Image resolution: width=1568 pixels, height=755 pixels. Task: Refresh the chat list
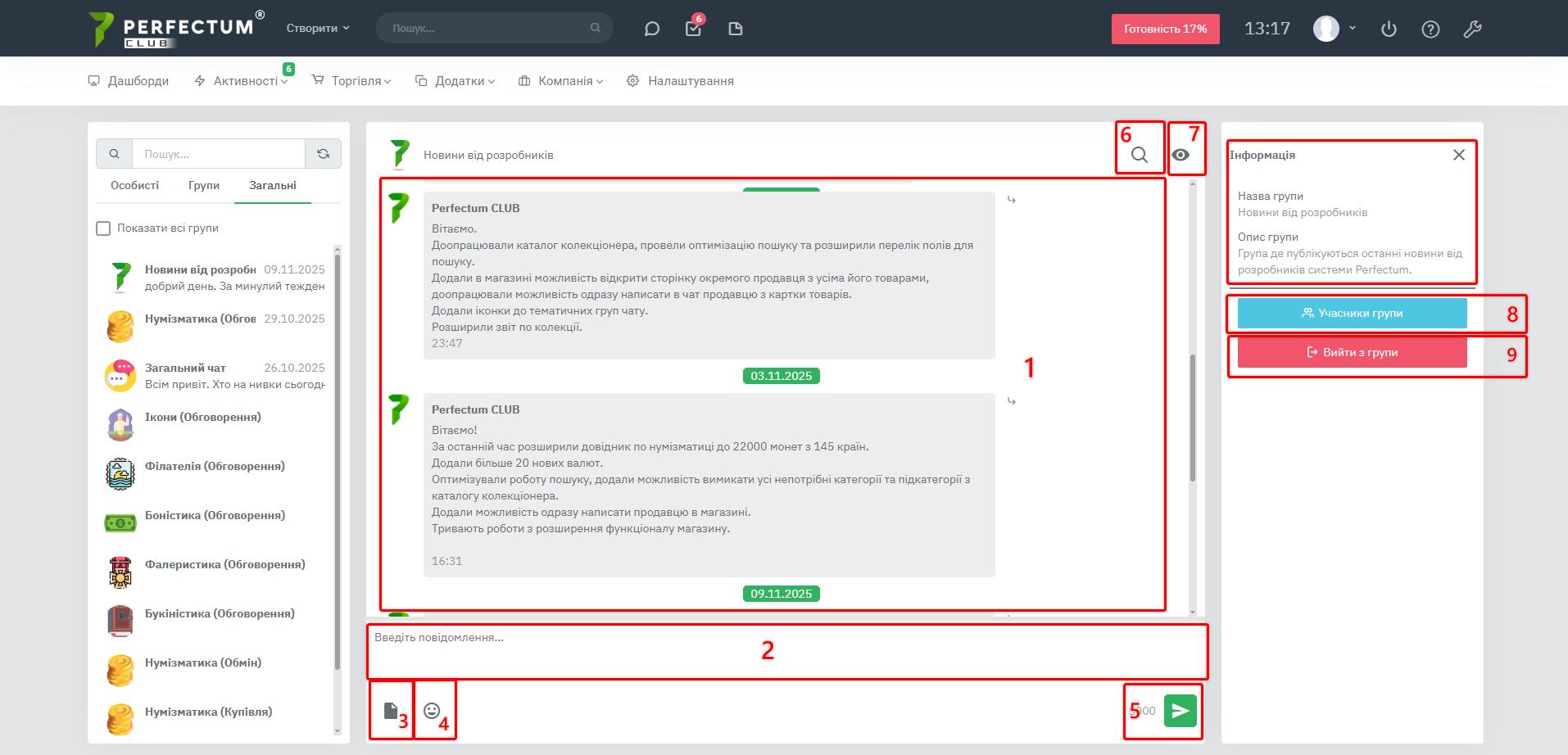pyautogui.click(x=324, y=154)
